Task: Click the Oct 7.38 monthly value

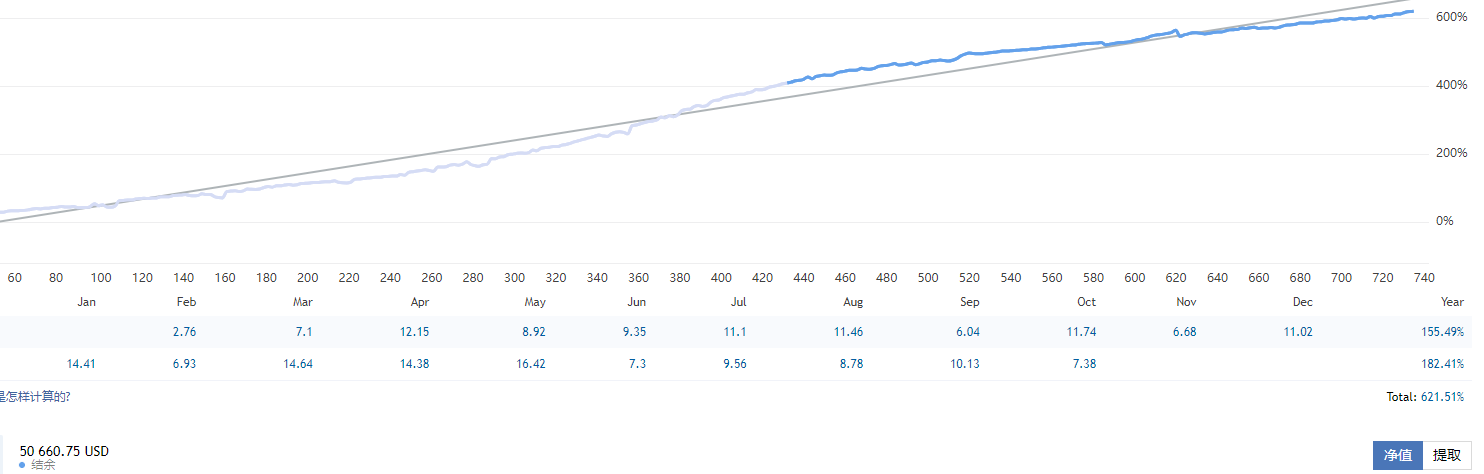Action: [x=1083, y=364]
